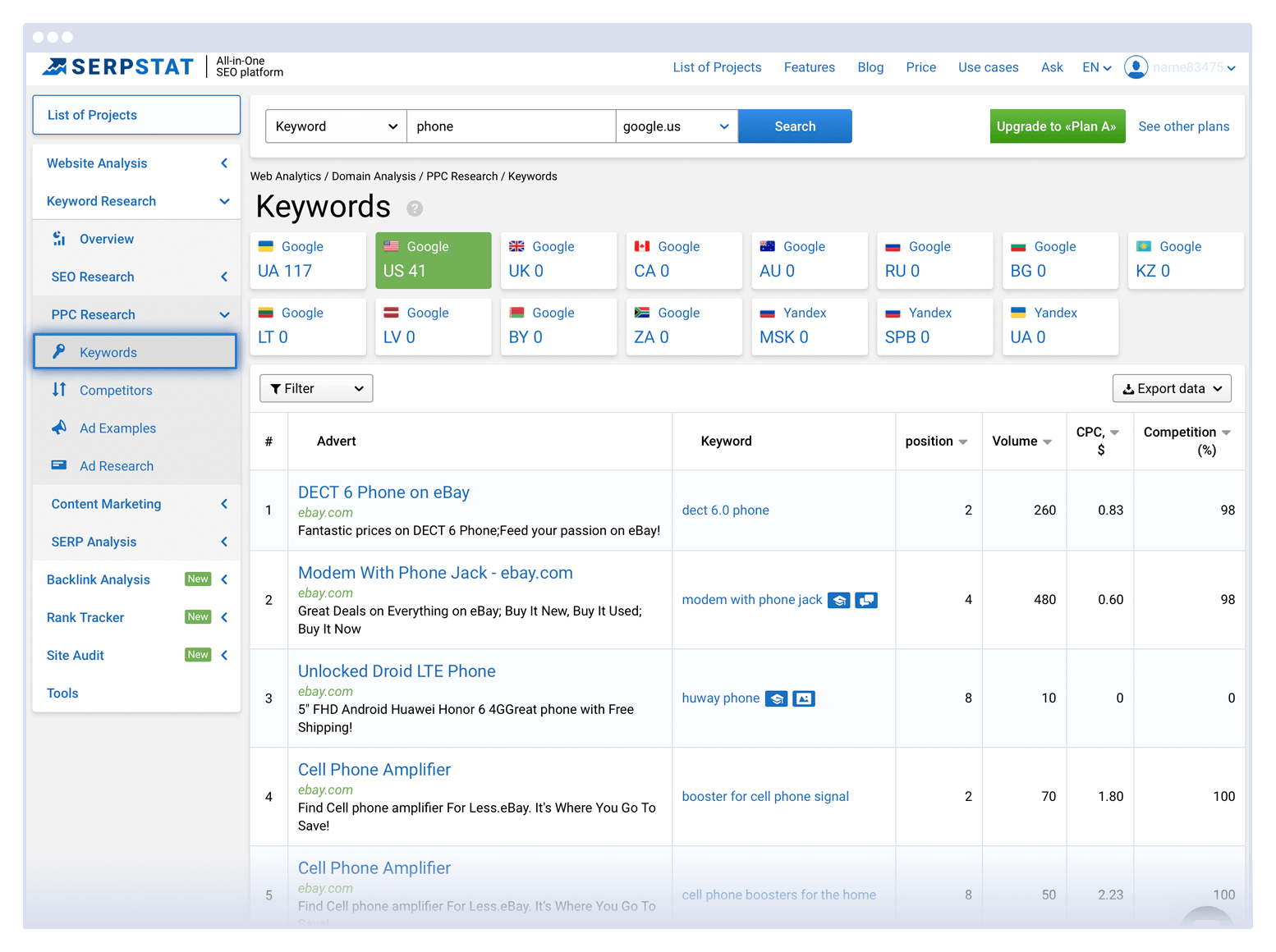Click the Keywords key icon in sidebar
The width and height of the screenshot is (1276, 952).
click(59, 352)
